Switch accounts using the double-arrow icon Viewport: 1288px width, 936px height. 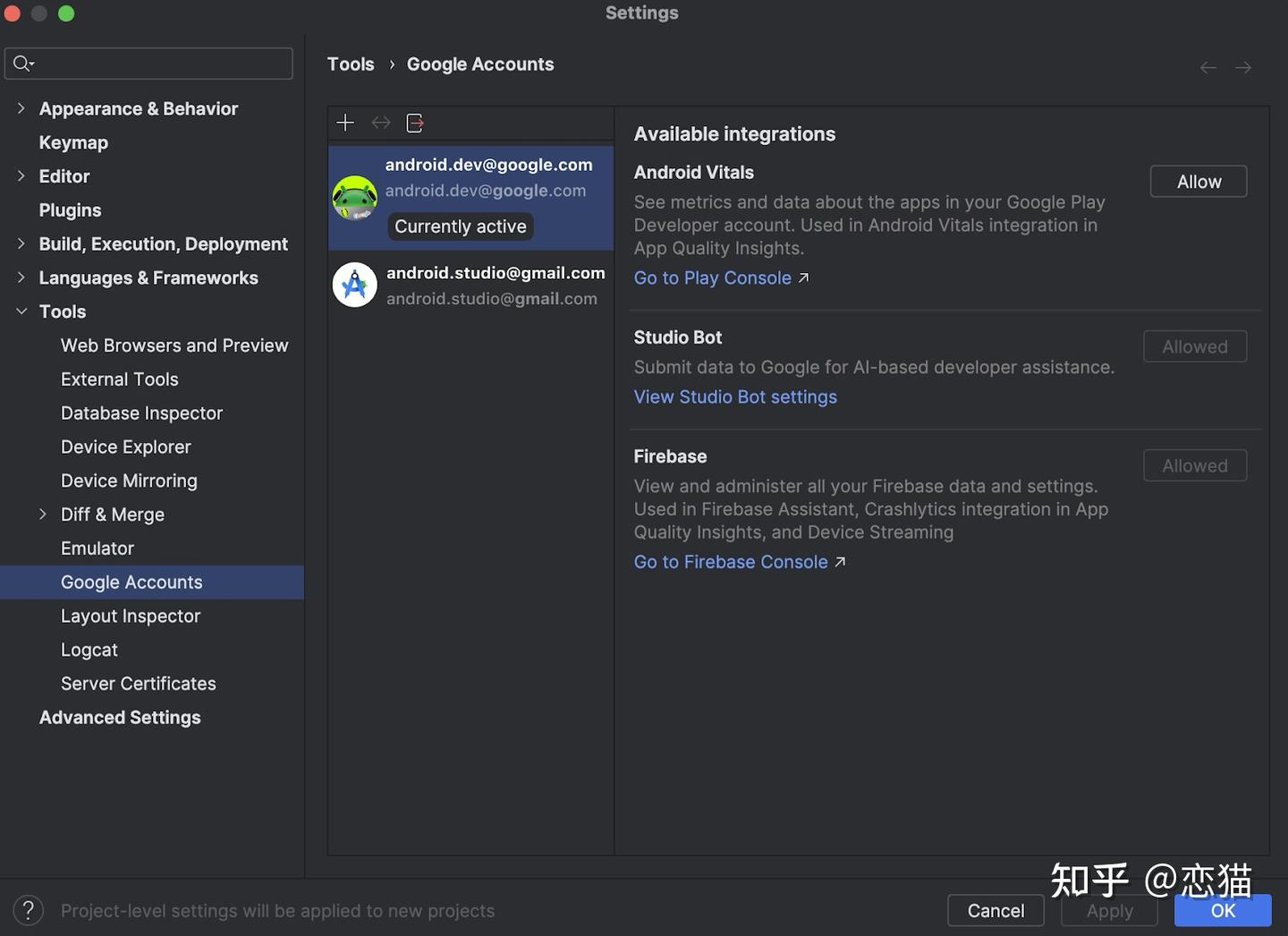(380, 123)
